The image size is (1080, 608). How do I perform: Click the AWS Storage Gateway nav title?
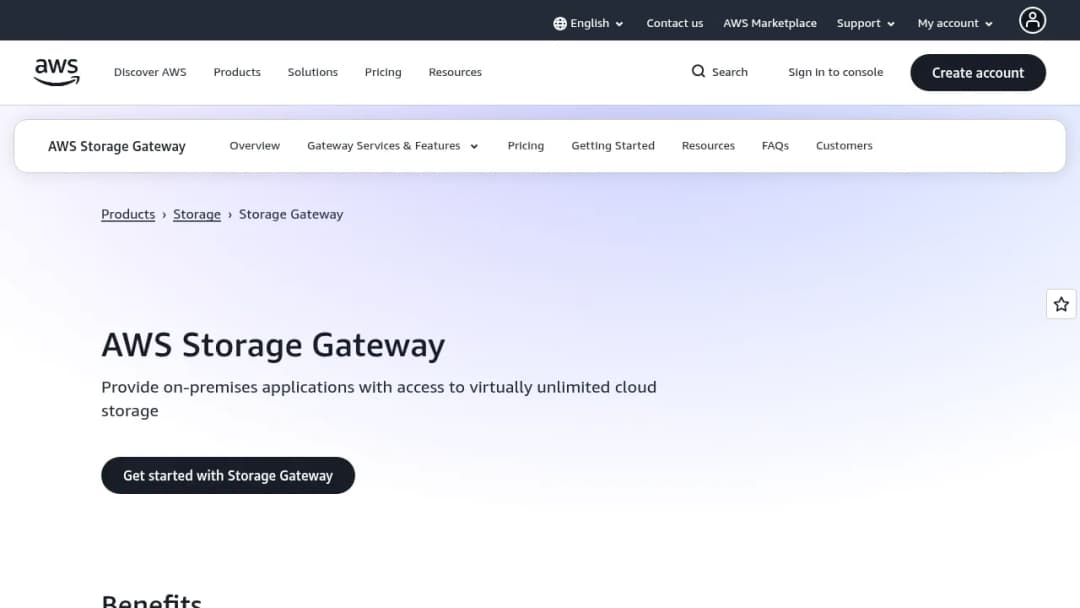(x=116, y=146)
